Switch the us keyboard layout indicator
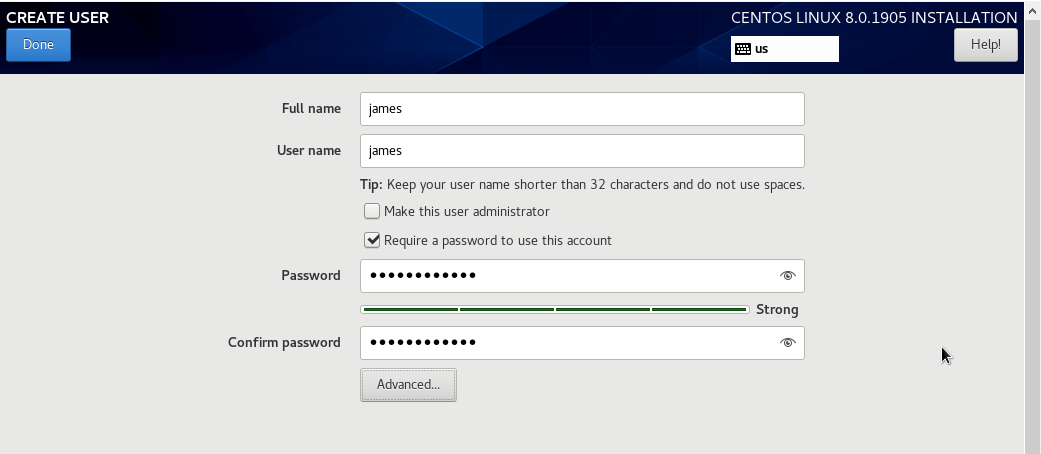 click(785, 48)
